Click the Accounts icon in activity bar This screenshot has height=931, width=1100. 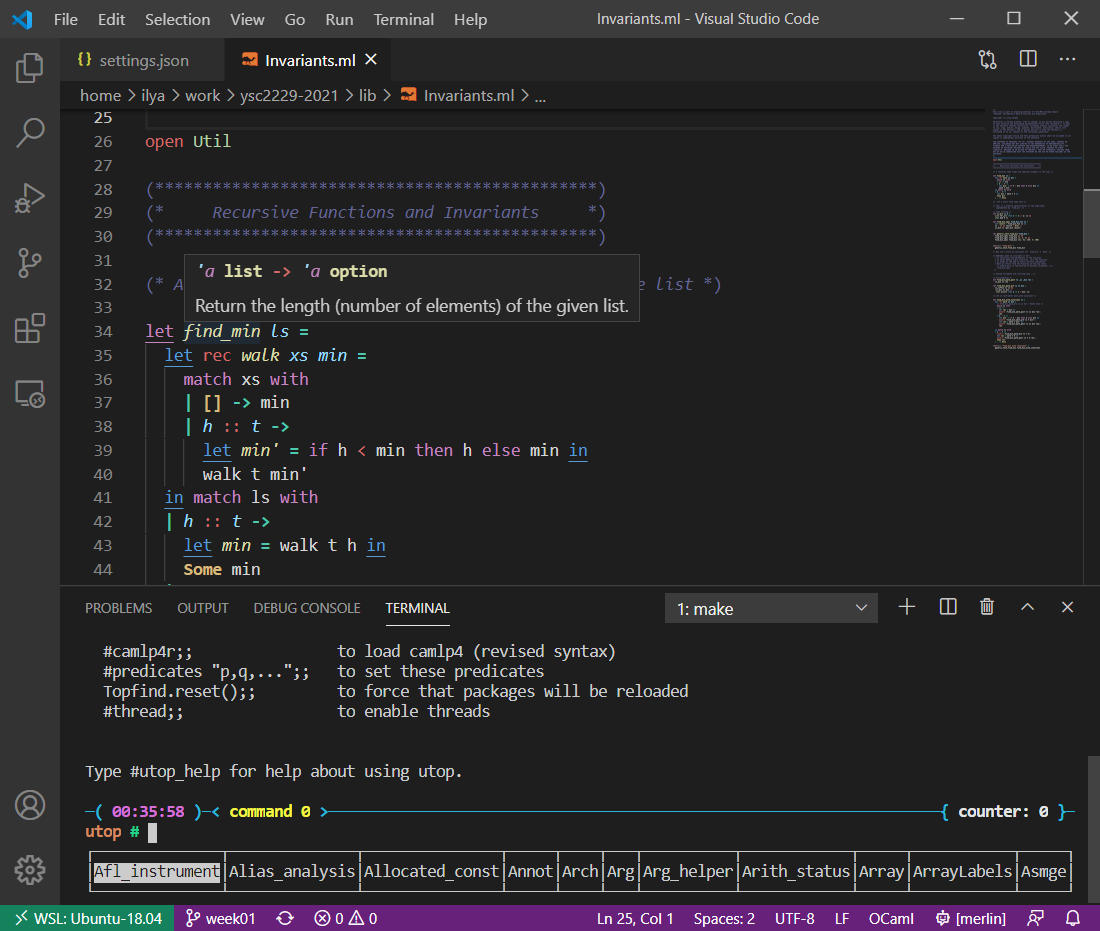click(30, 804)
